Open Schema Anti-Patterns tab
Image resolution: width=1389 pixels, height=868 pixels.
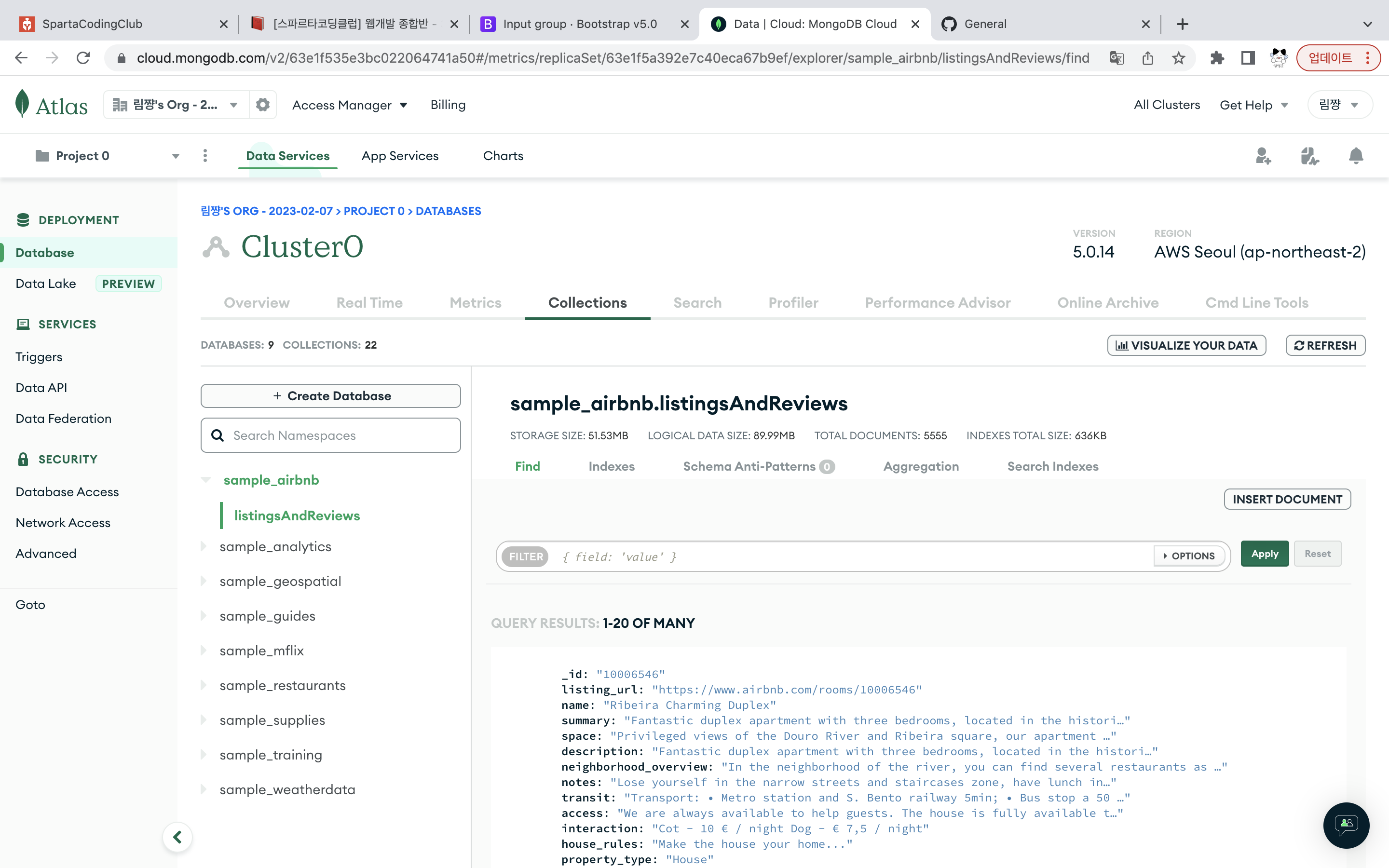coord(758,466)
